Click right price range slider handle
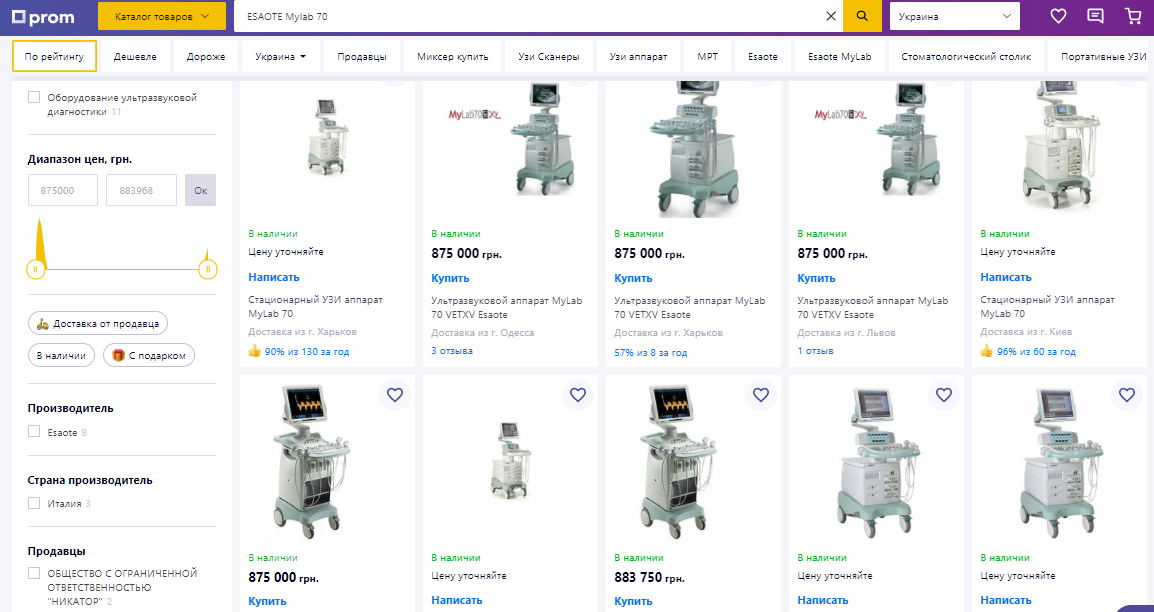 click(208, 269)
